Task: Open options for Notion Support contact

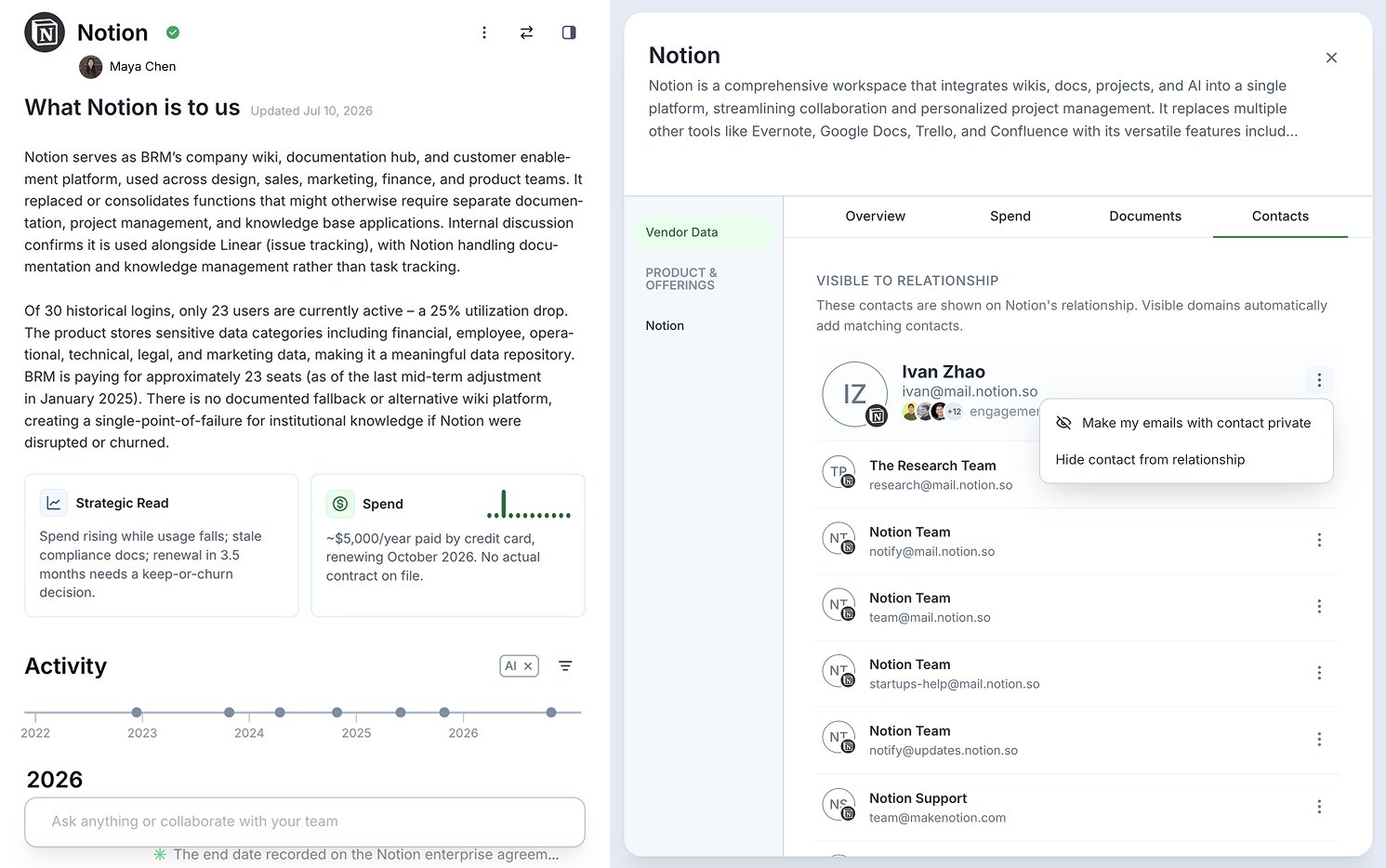Action: tap(1319, 807)
